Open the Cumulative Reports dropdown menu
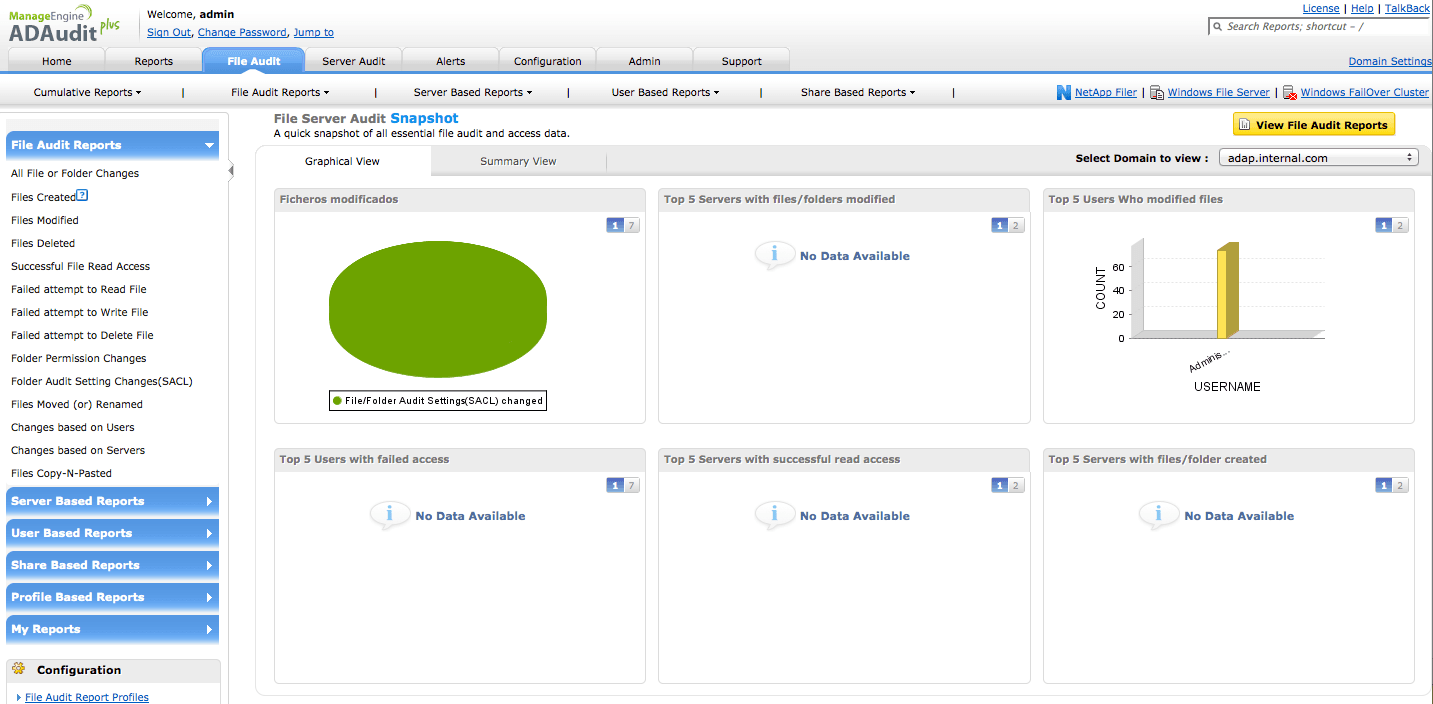The width and height of the screenshot is (1433, 704). tap(87, 93)
